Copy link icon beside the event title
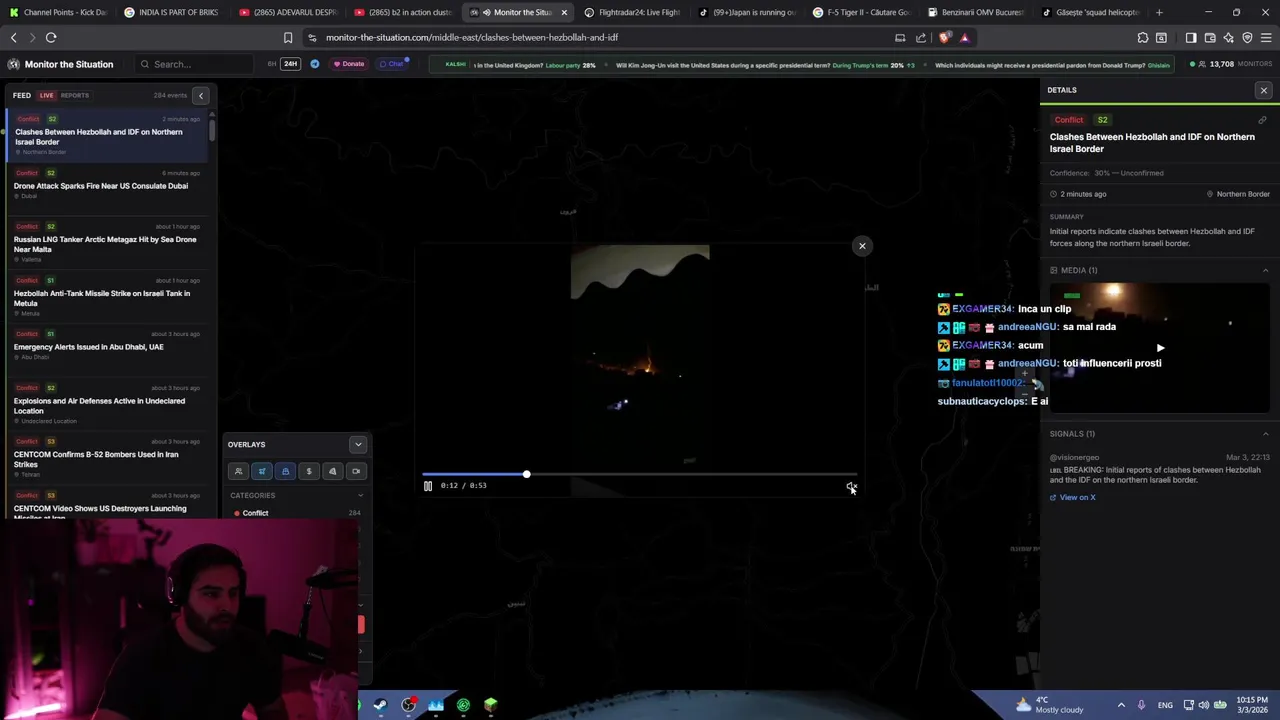Viewport: 1280px width, 720px height. (x=1262, y=120)
